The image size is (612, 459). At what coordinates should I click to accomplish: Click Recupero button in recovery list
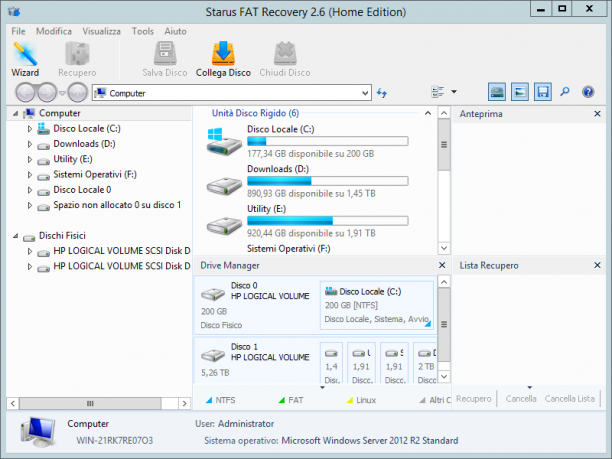[473, 399]
